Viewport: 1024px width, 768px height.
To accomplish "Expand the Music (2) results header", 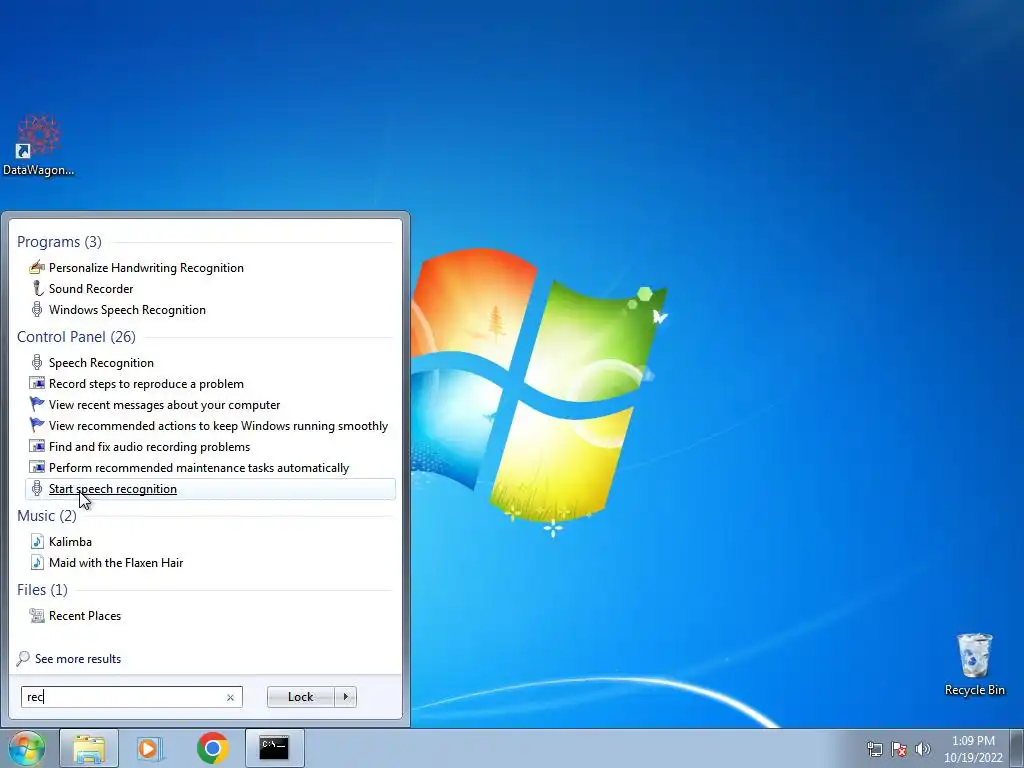I will [46, 515].
